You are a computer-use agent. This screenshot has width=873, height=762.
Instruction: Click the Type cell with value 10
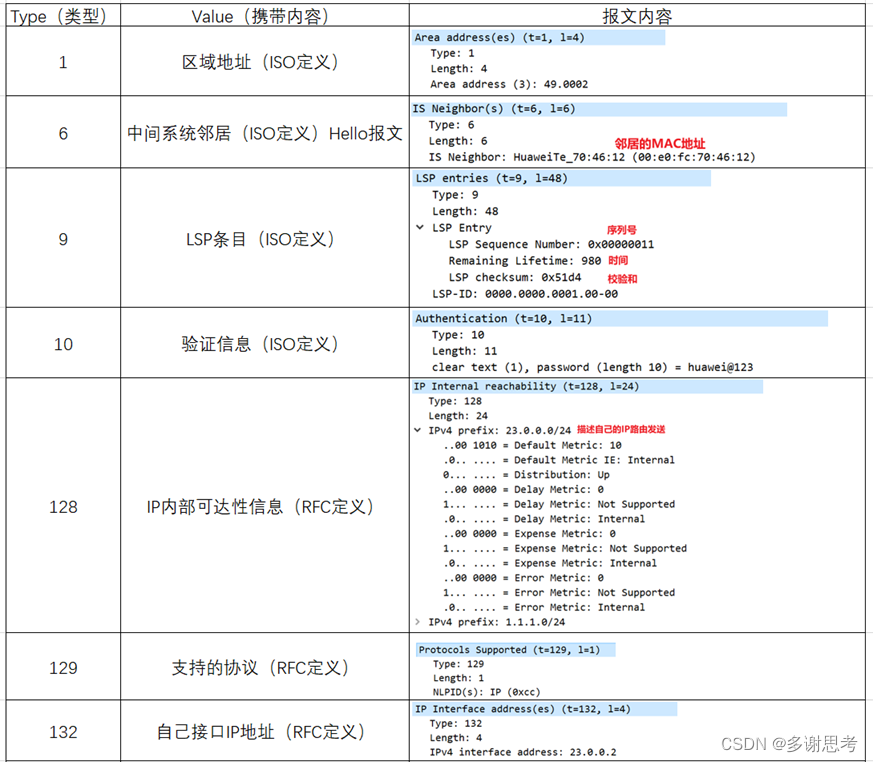tap(63, 344)
